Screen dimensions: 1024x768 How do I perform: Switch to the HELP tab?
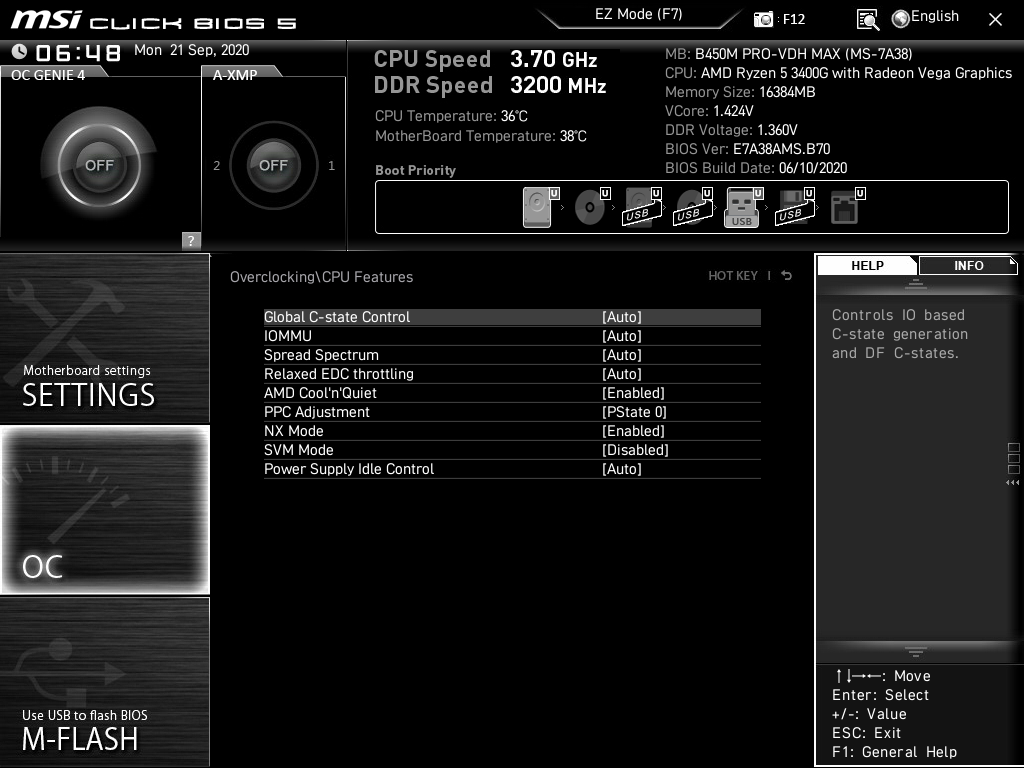coord(867,265)
